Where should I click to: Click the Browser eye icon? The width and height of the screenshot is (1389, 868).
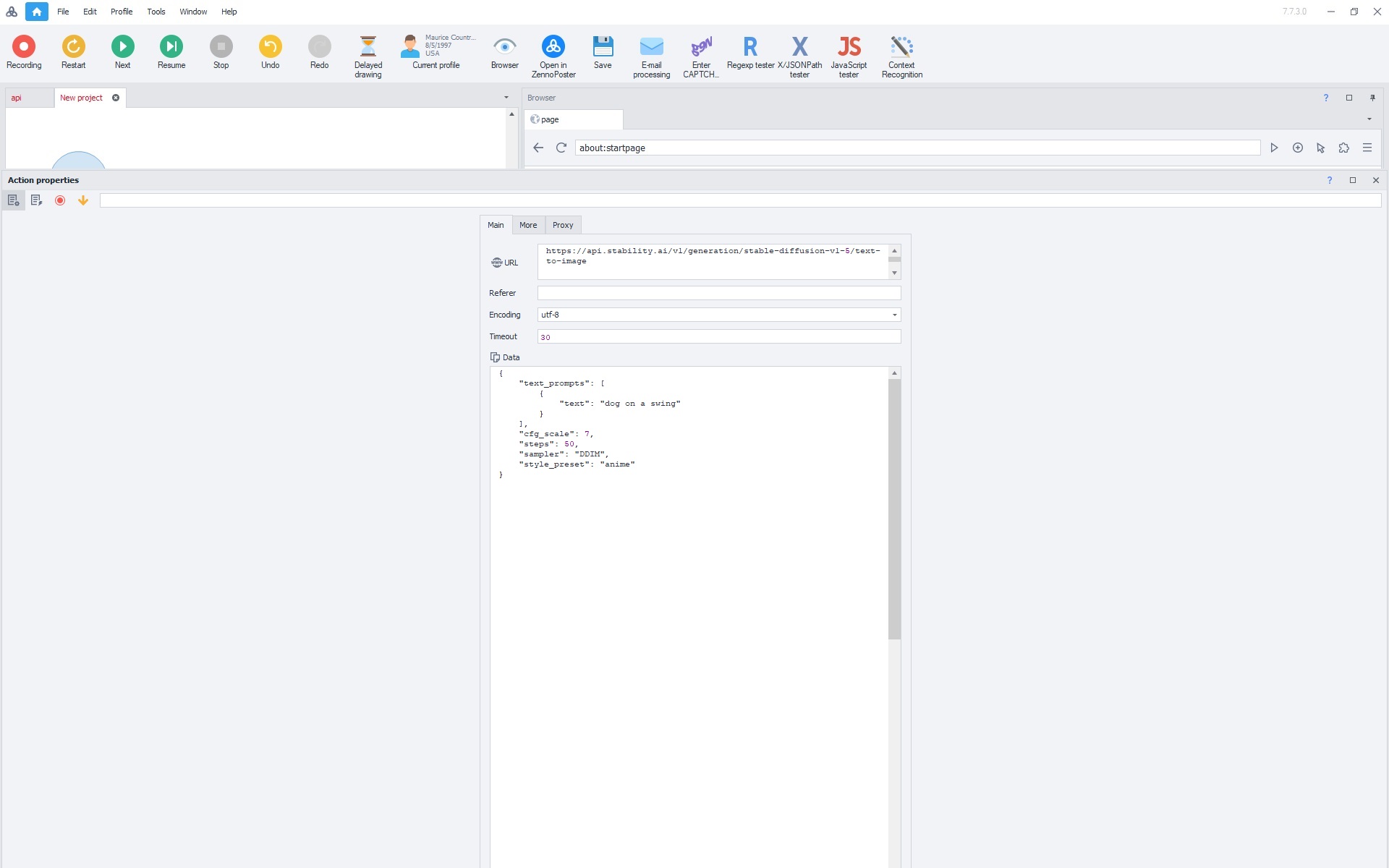click(x=504, y=52)
